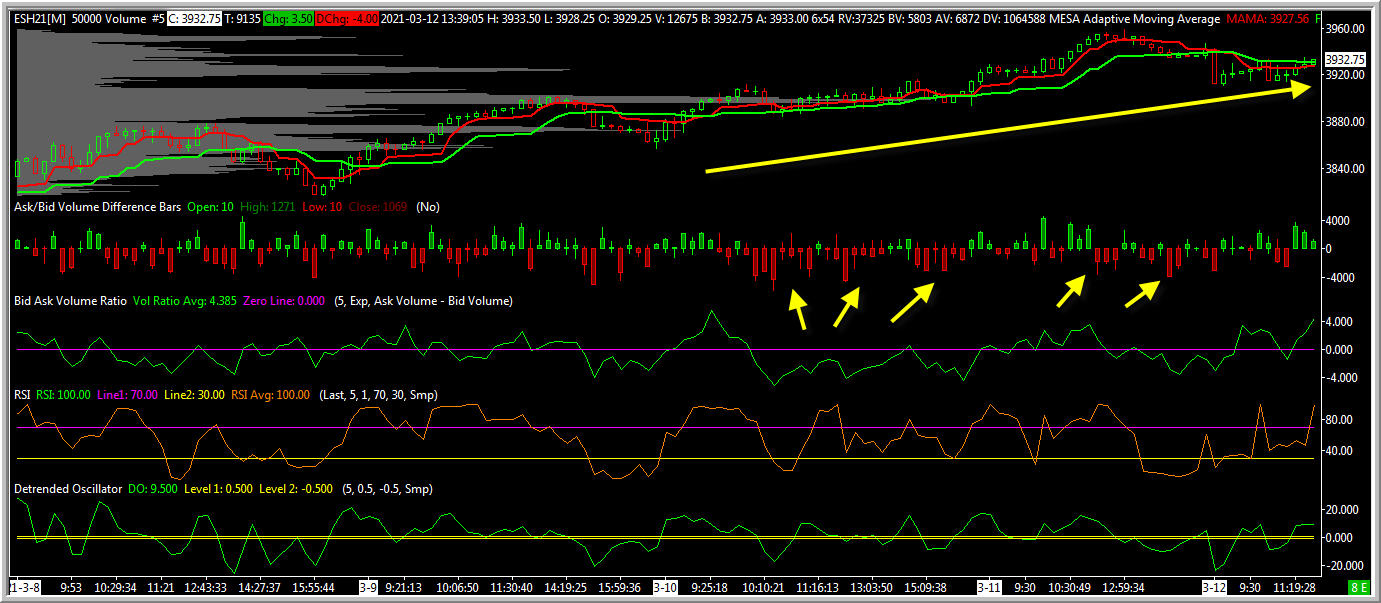This screenshot has height=603, width=1381.
Task: Click the 3-10 date marker on time axis
Action: pyautogui.click(x=666, y=587)
